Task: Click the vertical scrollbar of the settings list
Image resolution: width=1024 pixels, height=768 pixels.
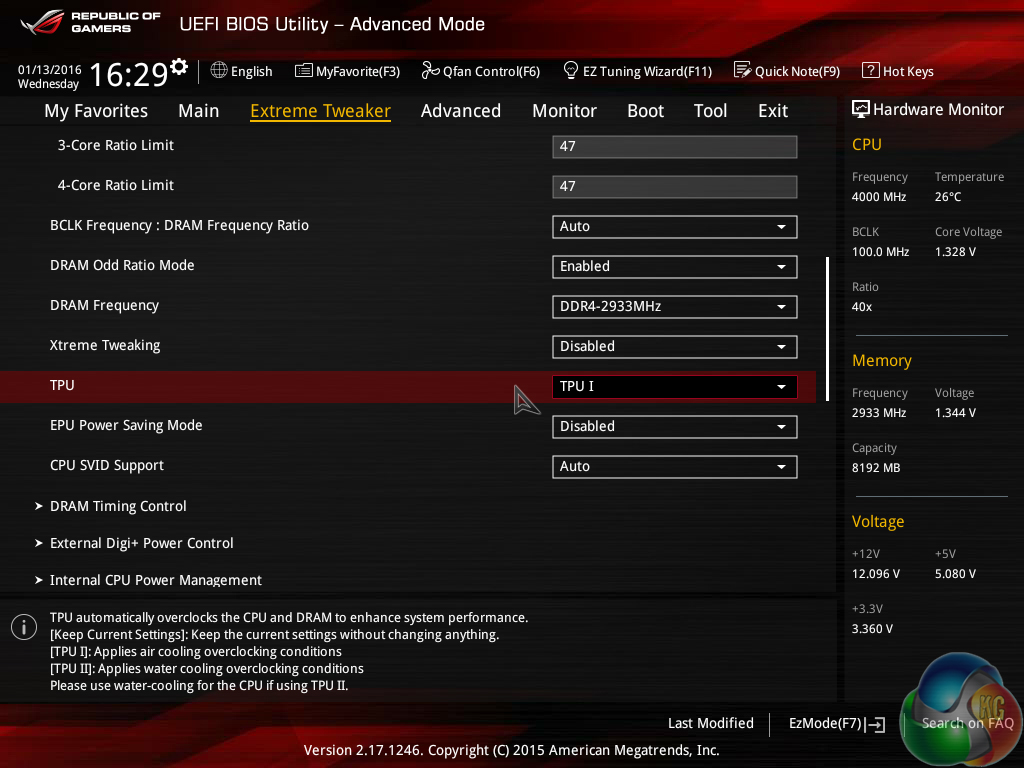Action: coord(827,328)
